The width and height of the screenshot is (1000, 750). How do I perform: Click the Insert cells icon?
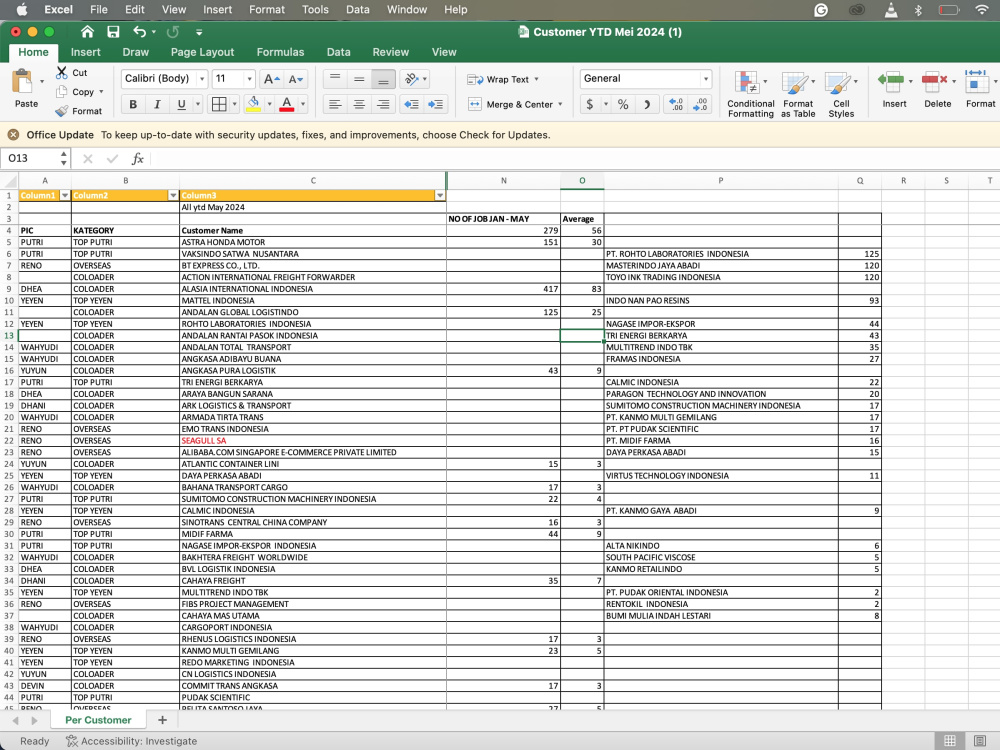pos(892,82)
